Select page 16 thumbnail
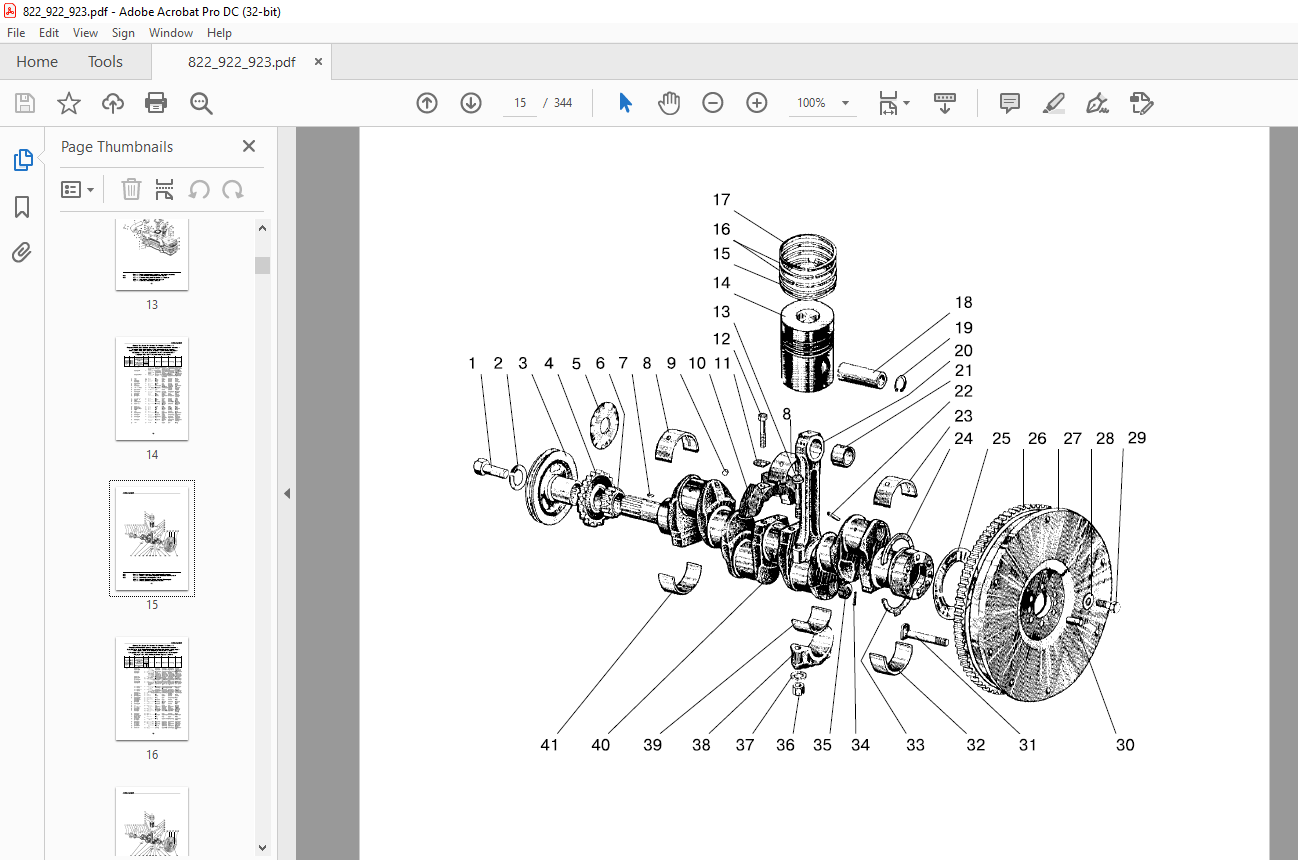1298x860 pixels. 152,689
